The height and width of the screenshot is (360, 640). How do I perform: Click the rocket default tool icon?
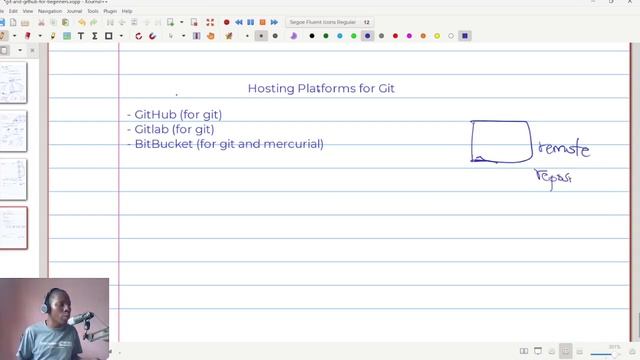click(x=229, y=36)
